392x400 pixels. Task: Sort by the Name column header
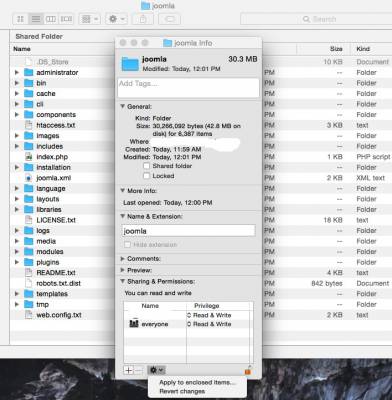point(22,49)
